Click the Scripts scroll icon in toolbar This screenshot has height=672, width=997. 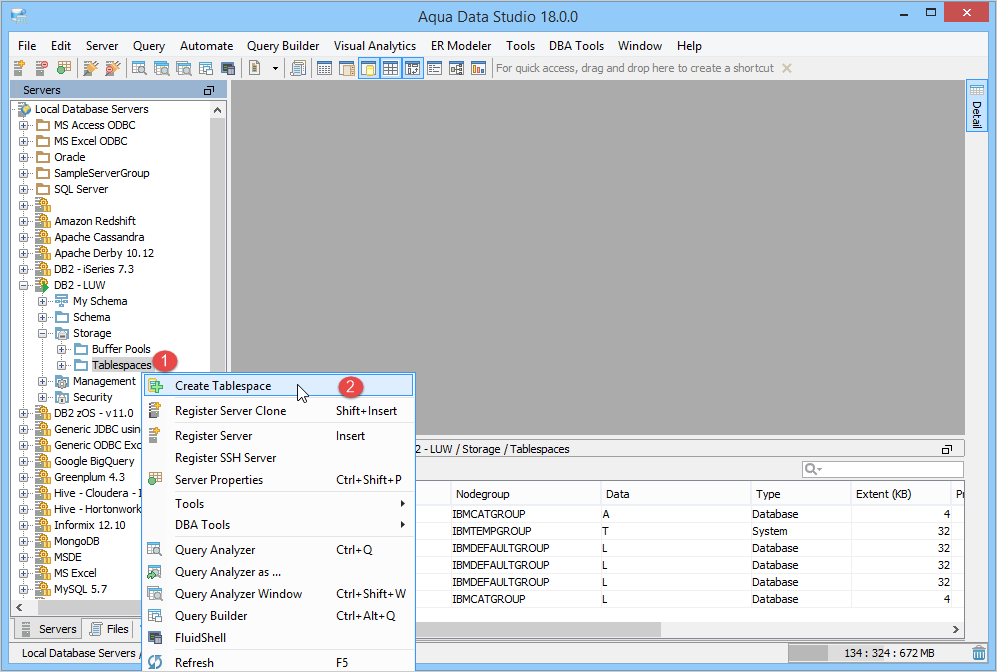[x=298, y=68]
